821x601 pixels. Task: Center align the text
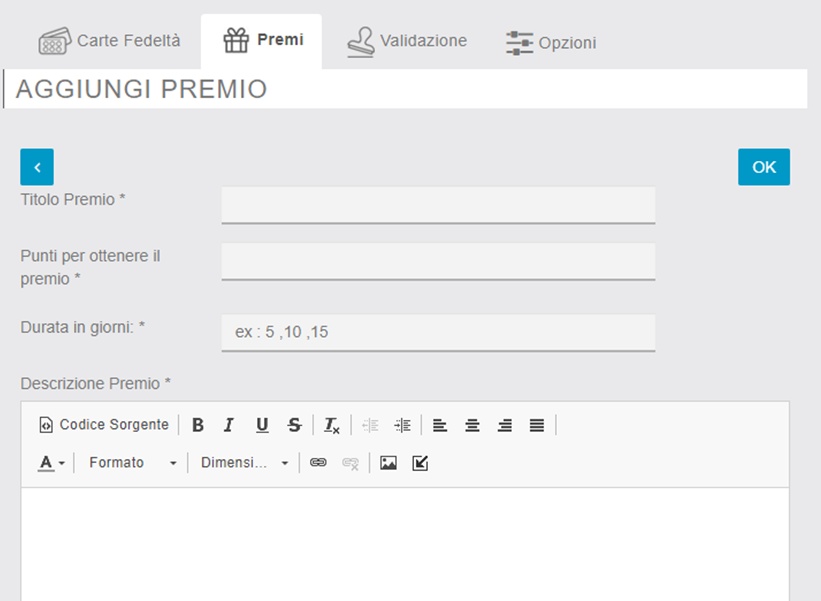tap(472, 425)
